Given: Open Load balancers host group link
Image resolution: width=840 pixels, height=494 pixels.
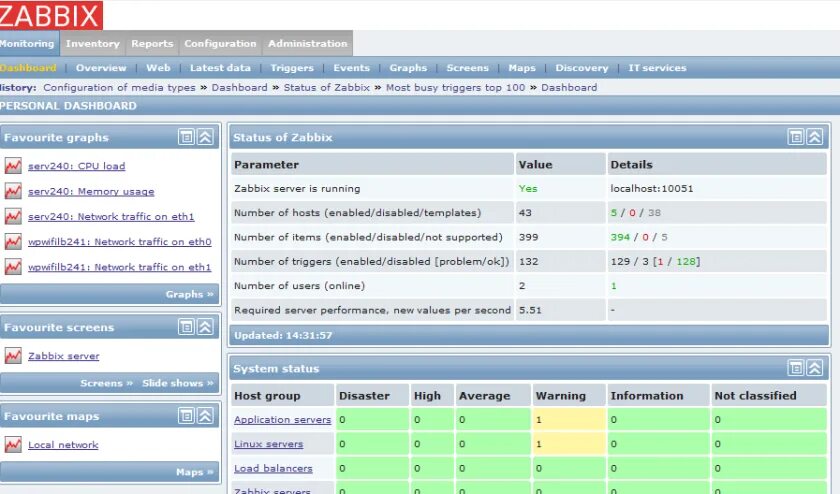Looking at the screenshot, I should pos(273,468).
